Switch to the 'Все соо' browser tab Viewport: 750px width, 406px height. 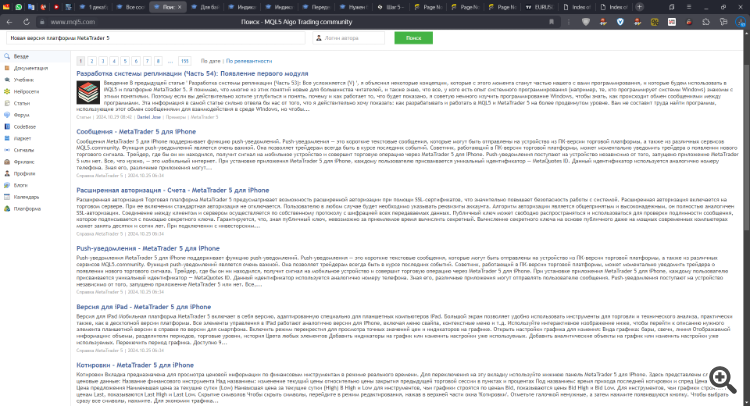[x=131, y=7]
